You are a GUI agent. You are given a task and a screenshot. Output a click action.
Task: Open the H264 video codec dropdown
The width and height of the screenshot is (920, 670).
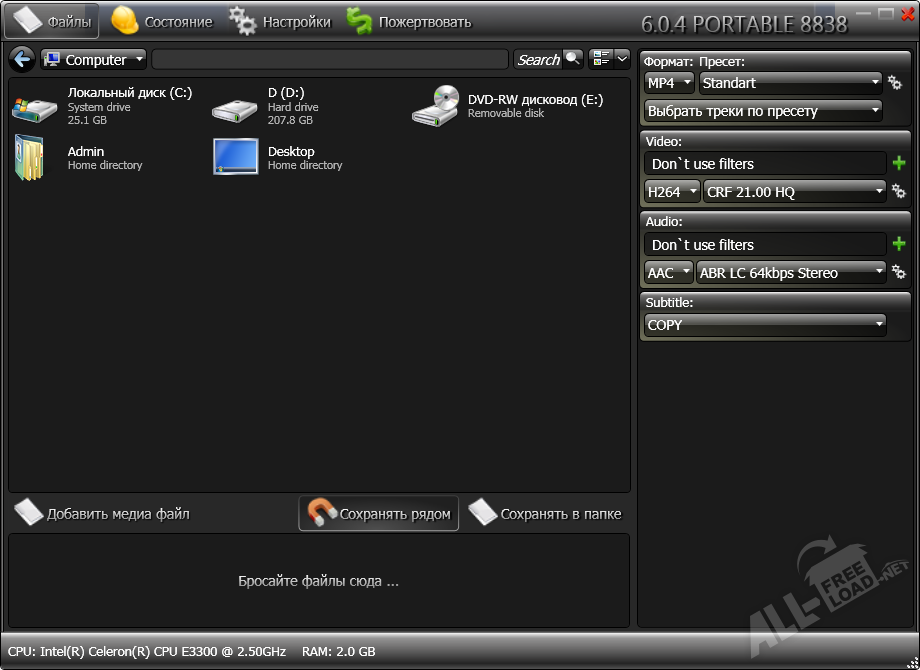(671, 191)
